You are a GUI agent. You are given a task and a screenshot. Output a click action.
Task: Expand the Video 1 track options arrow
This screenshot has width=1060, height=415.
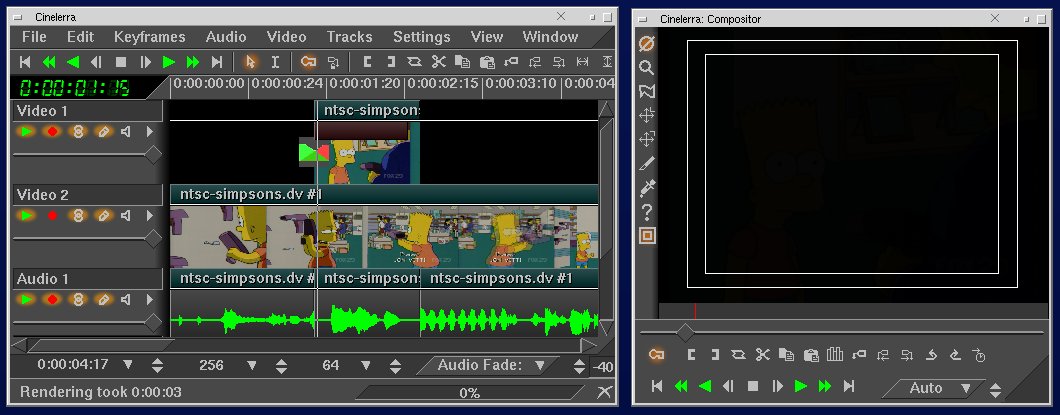[150, 131]
